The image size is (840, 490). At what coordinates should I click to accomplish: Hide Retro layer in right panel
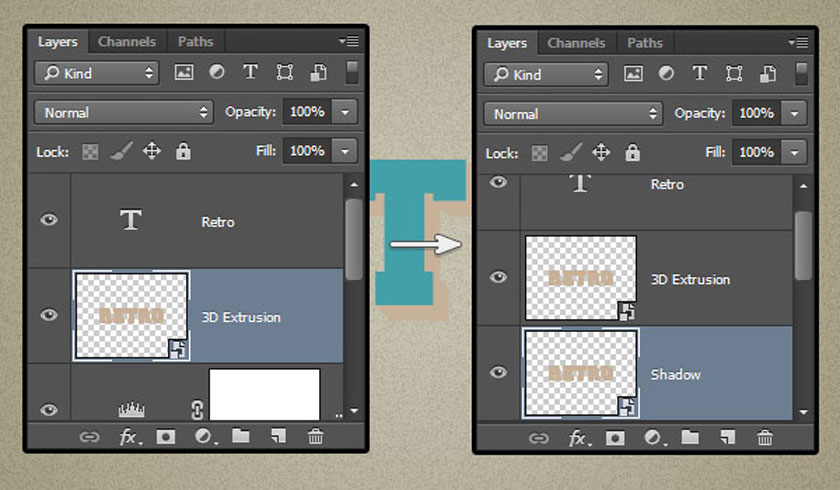point(498,182)
